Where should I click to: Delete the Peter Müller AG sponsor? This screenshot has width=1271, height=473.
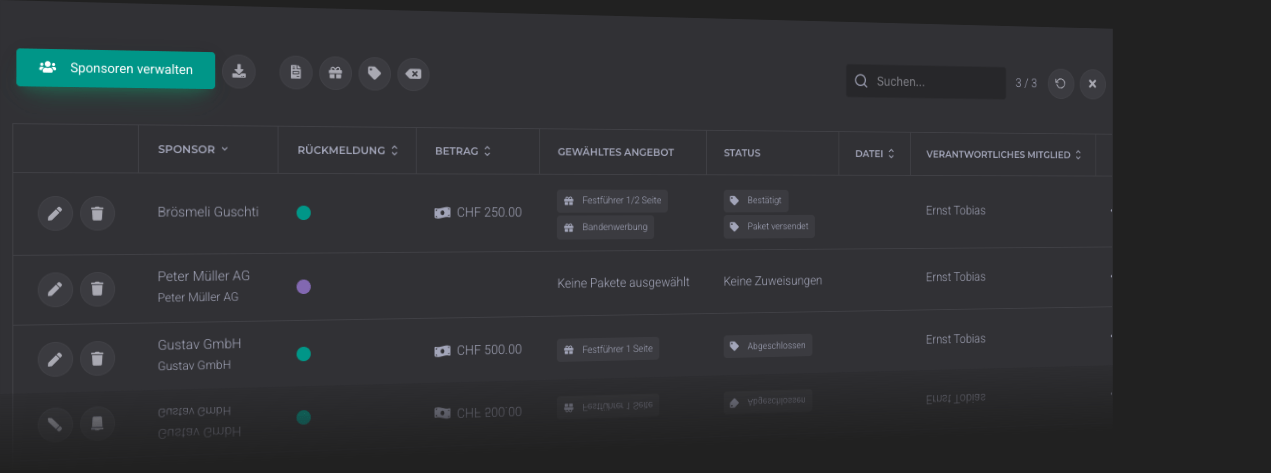coord(97,289)
